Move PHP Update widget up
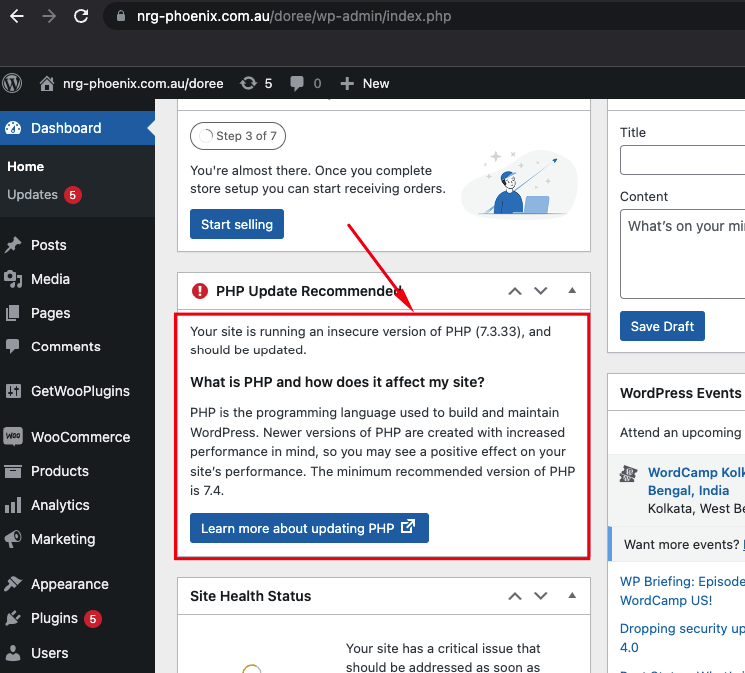The image size is (745, 673). (515, 291)
